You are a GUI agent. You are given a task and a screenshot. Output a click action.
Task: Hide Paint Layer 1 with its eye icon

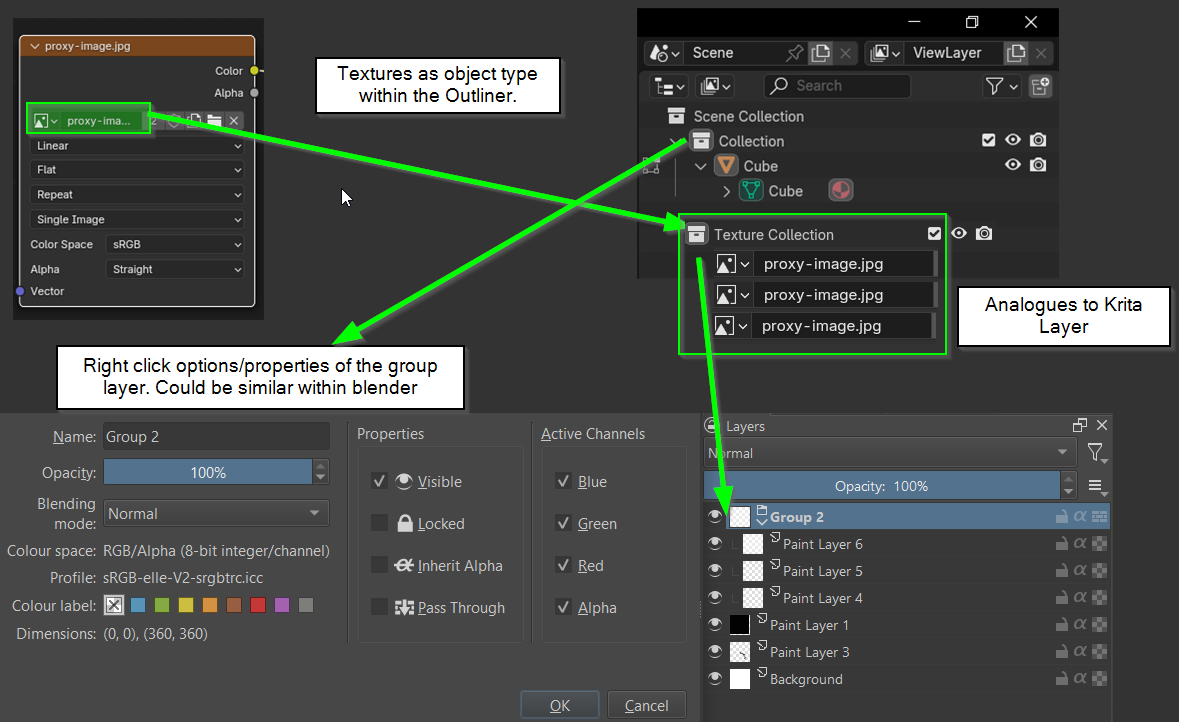[715, 624]
